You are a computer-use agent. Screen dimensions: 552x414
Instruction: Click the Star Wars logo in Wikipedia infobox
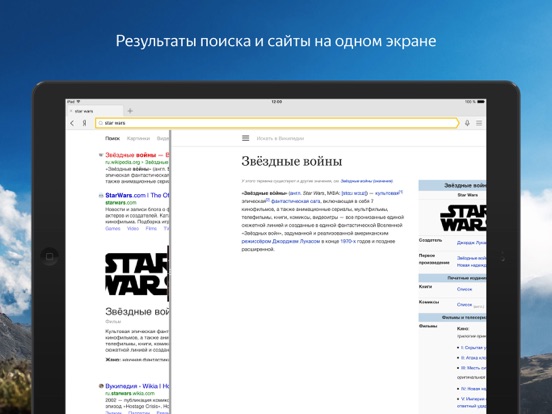(x=463, y=218)
